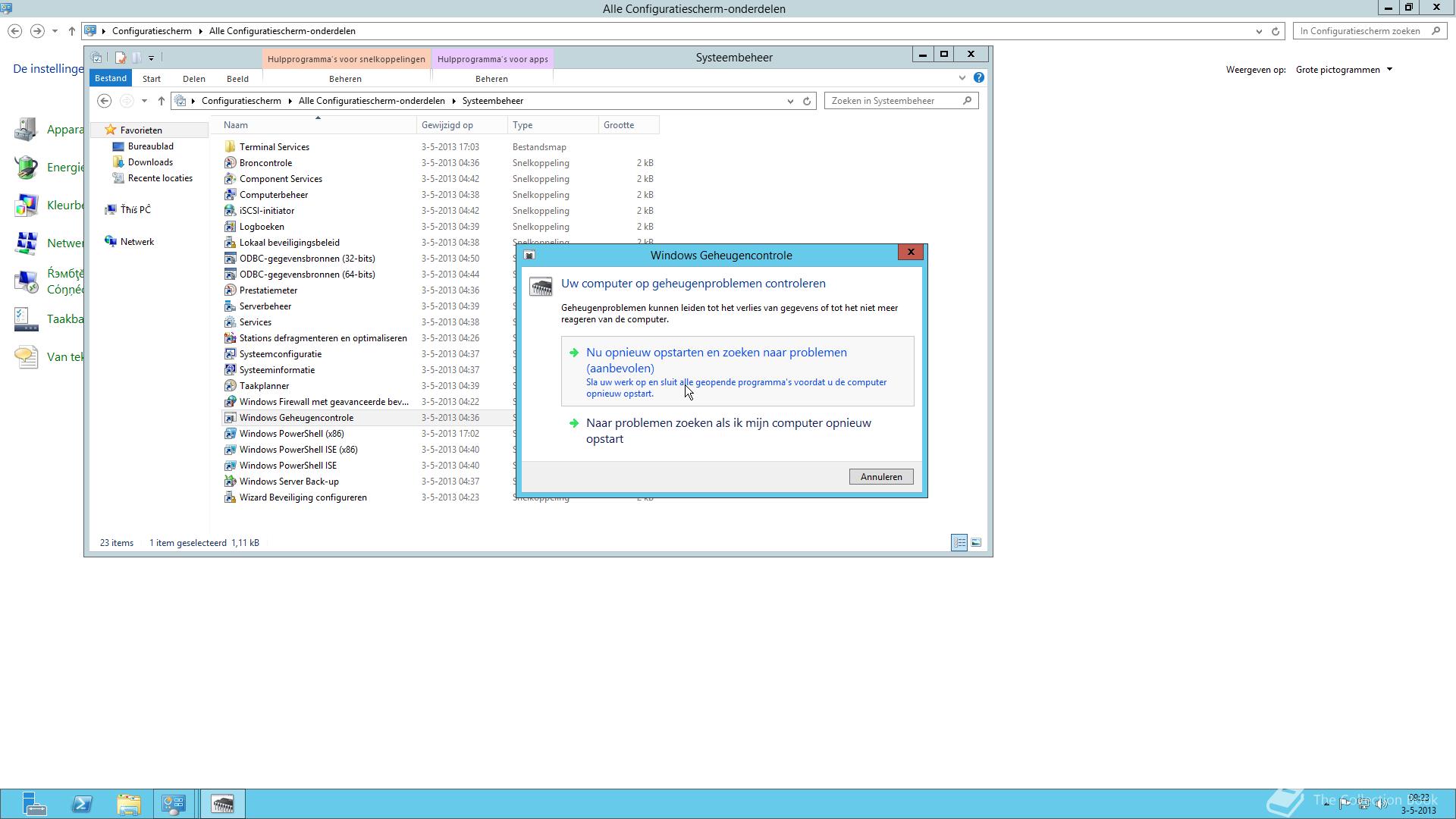Click the taskbar clock showing 3-5-2013
Screen dimensions: 1456x819
1418,804
